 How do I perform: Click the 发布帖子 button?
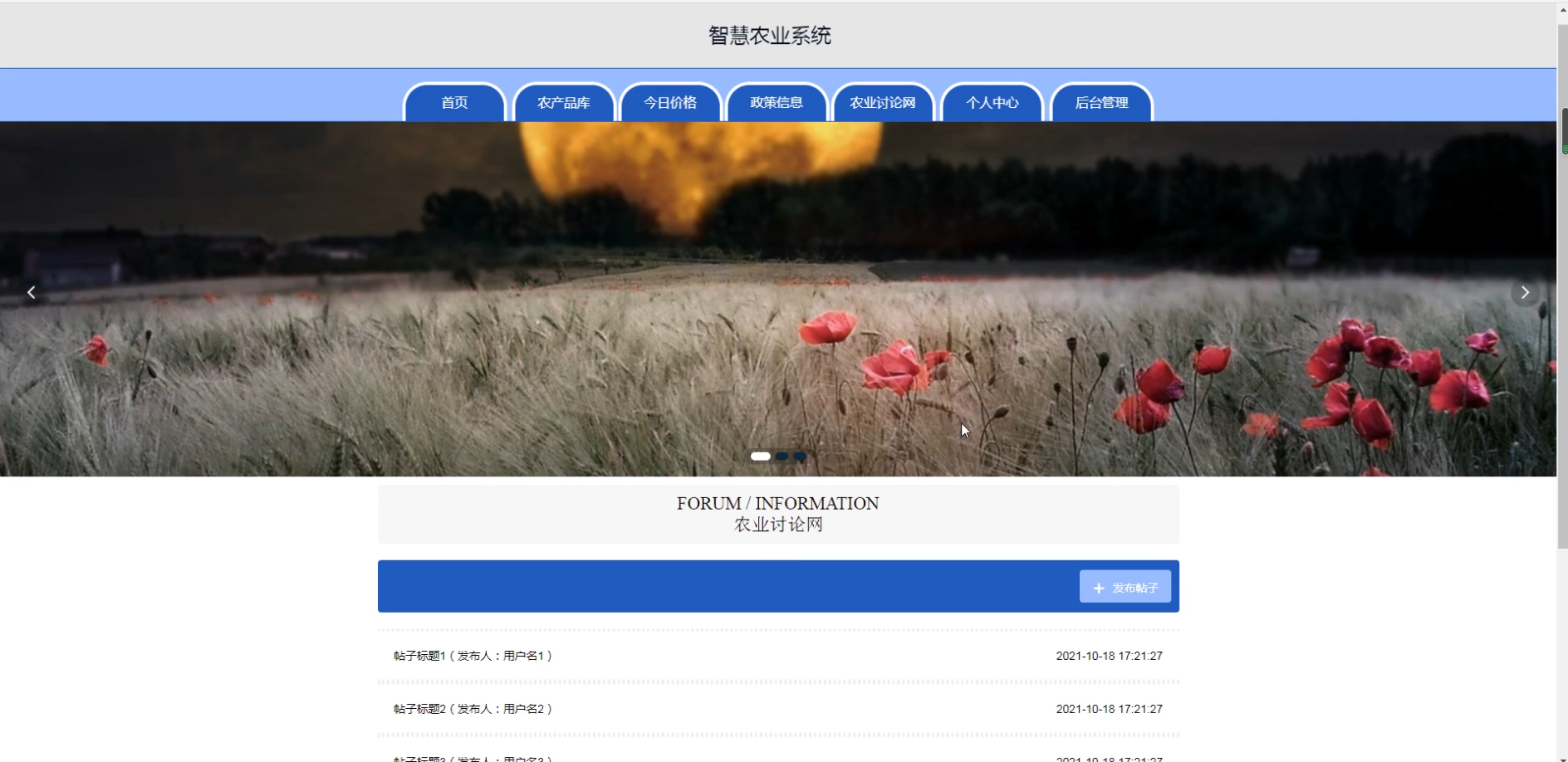pos(1125,587)
